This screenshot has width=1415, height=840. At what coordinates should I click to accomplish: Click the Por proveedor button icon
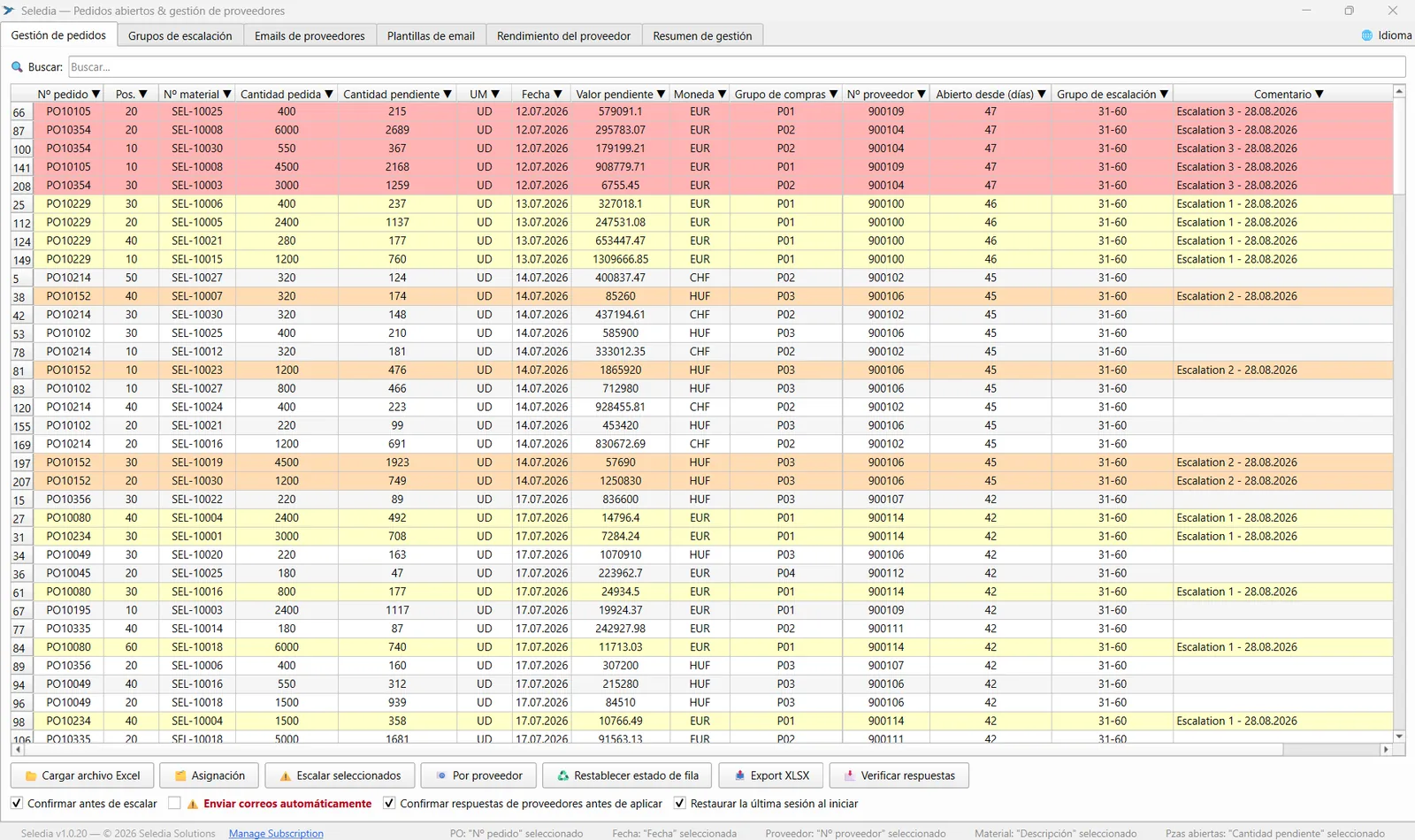coord(441,776)
